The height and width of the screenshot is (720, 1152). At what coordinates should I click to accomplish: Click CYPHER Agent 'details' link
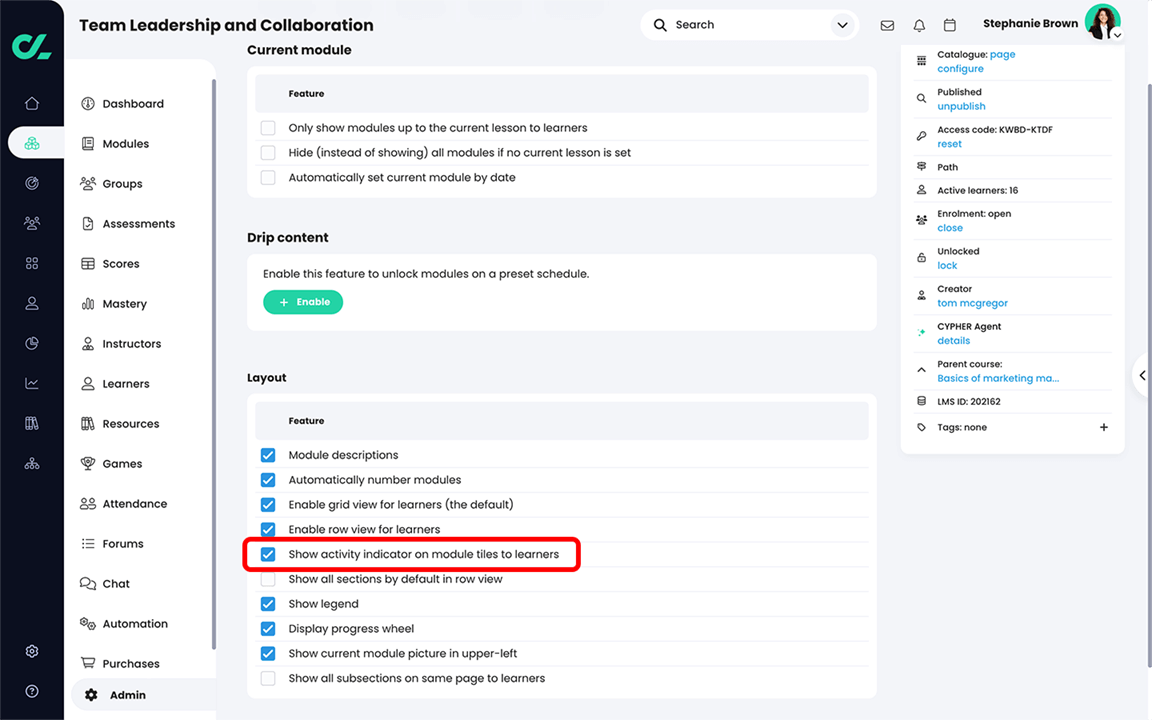(x=954, y=341)
